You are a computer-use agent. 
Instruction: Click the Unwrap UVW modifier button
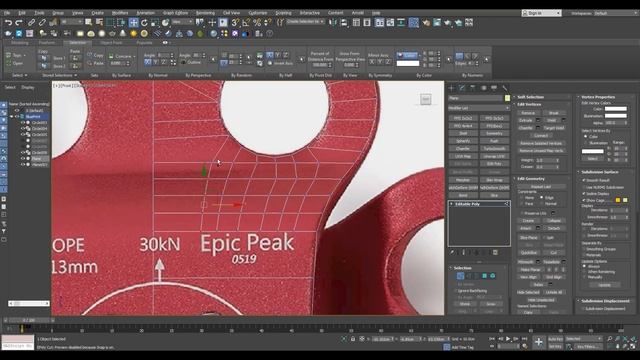point(494,156)
